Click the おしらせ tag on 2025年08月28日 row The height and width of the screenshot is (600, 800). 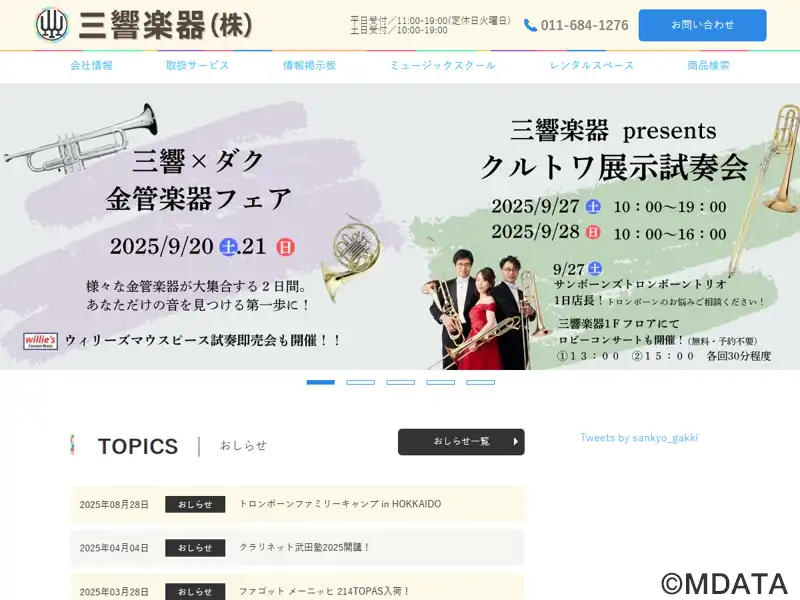195,504
